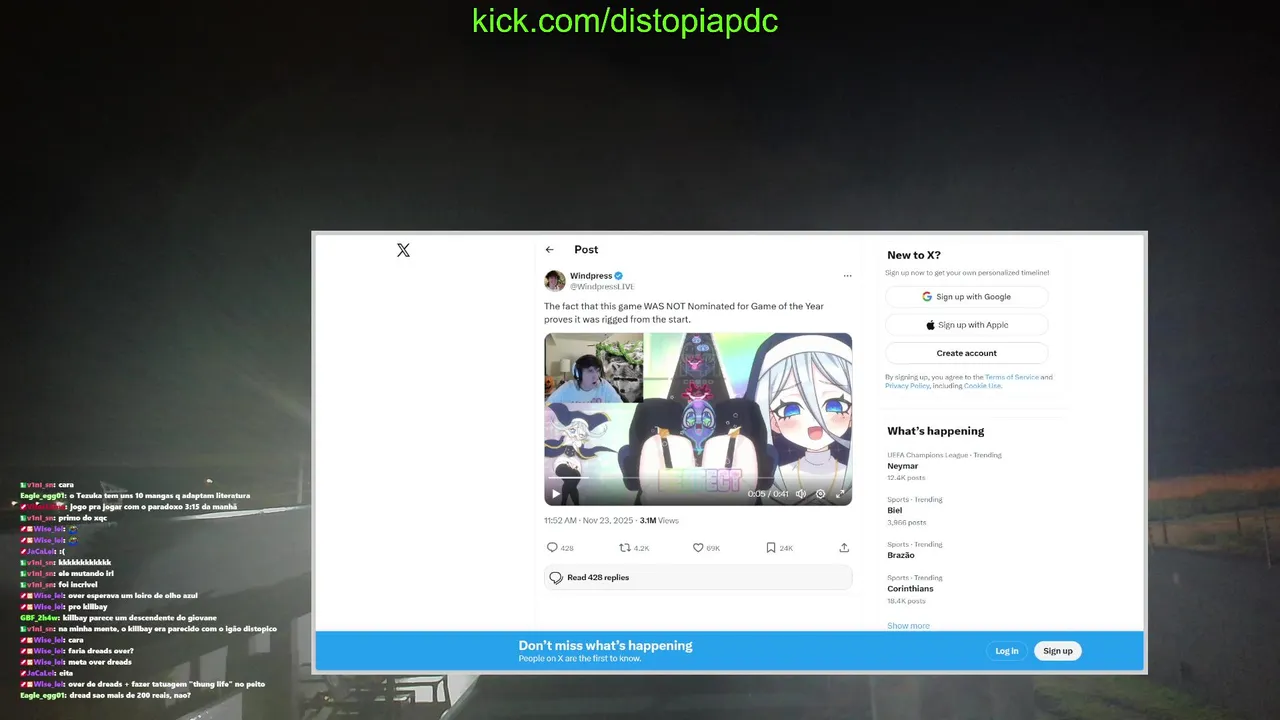Click the share upload icon
The height and width of the screenshot is (720, 1280).
pos(844,548)
